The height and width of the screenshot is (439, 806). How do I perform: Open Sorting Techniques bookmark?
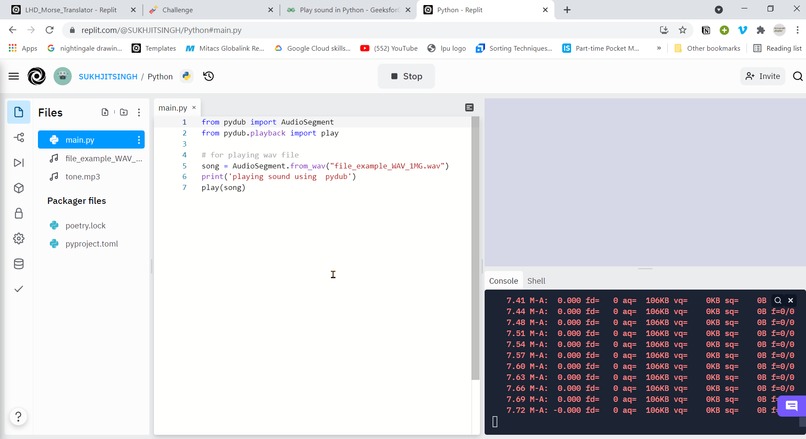click(514, 48)
